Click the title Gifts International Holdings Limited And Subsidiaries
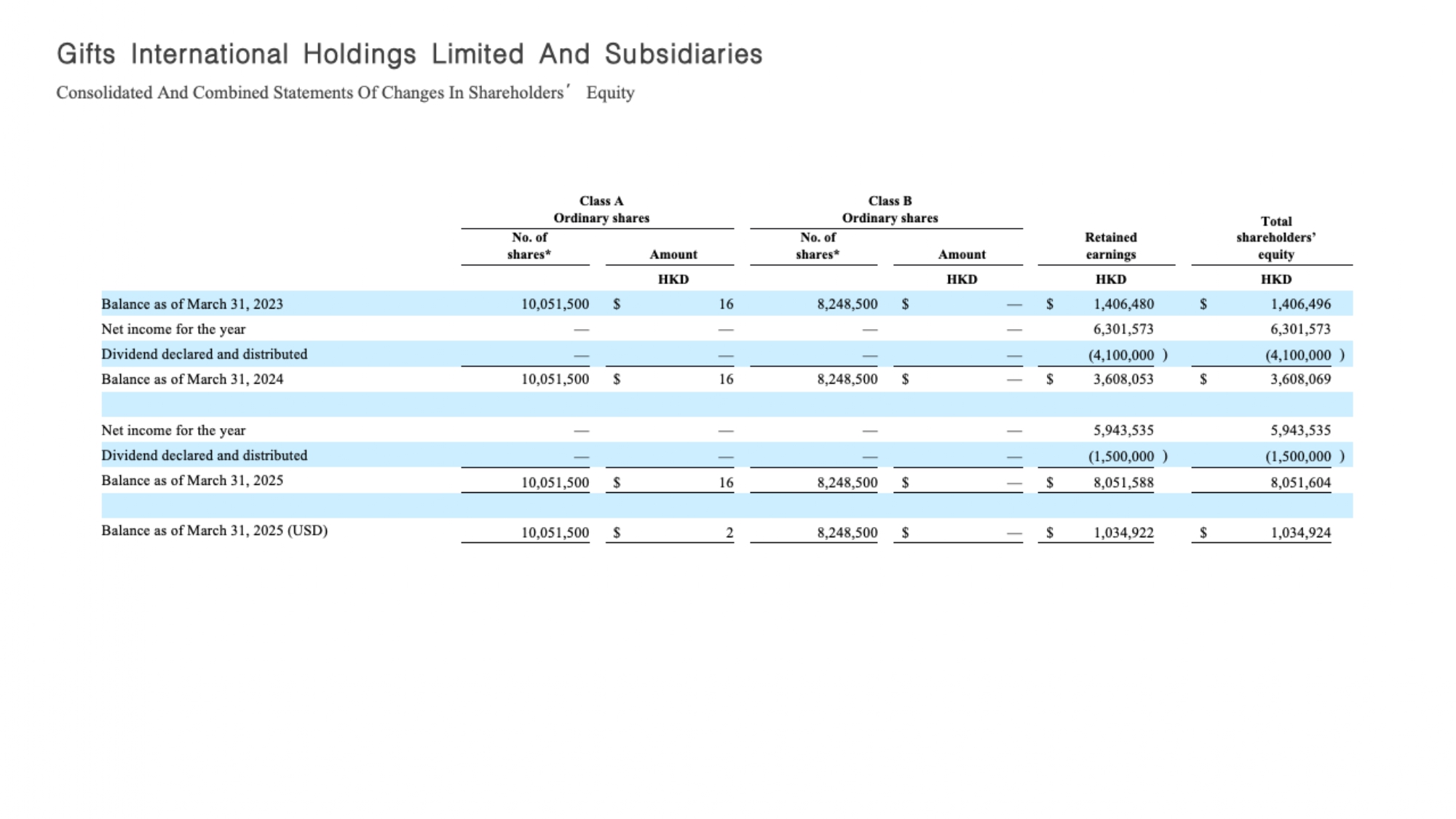The height and width of the screenshot is (819, 1456). 410,55
